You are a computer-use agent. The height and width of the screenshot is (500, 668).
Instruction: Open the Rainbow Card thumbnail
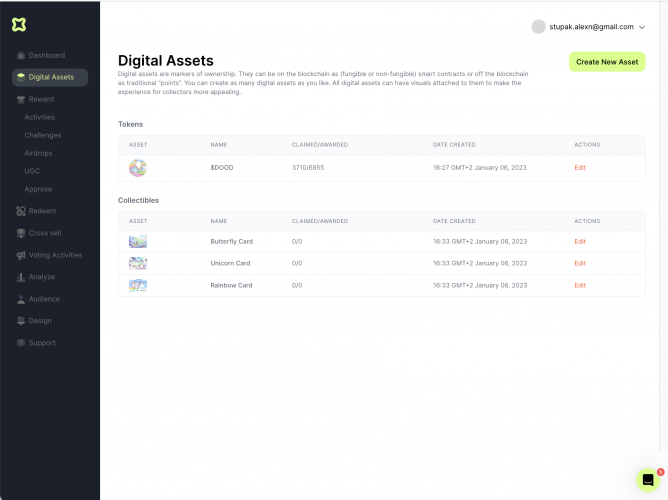(x=138, y=285)
